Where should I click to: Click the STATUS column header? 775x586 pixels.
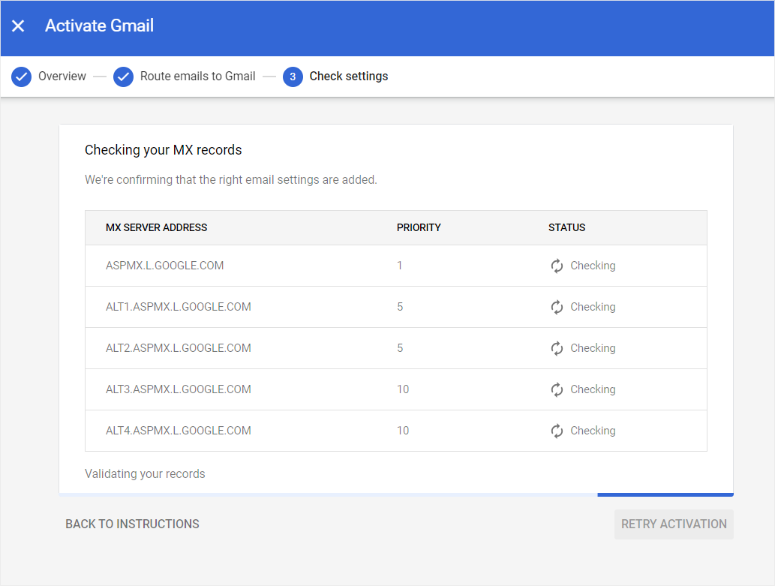566,227
